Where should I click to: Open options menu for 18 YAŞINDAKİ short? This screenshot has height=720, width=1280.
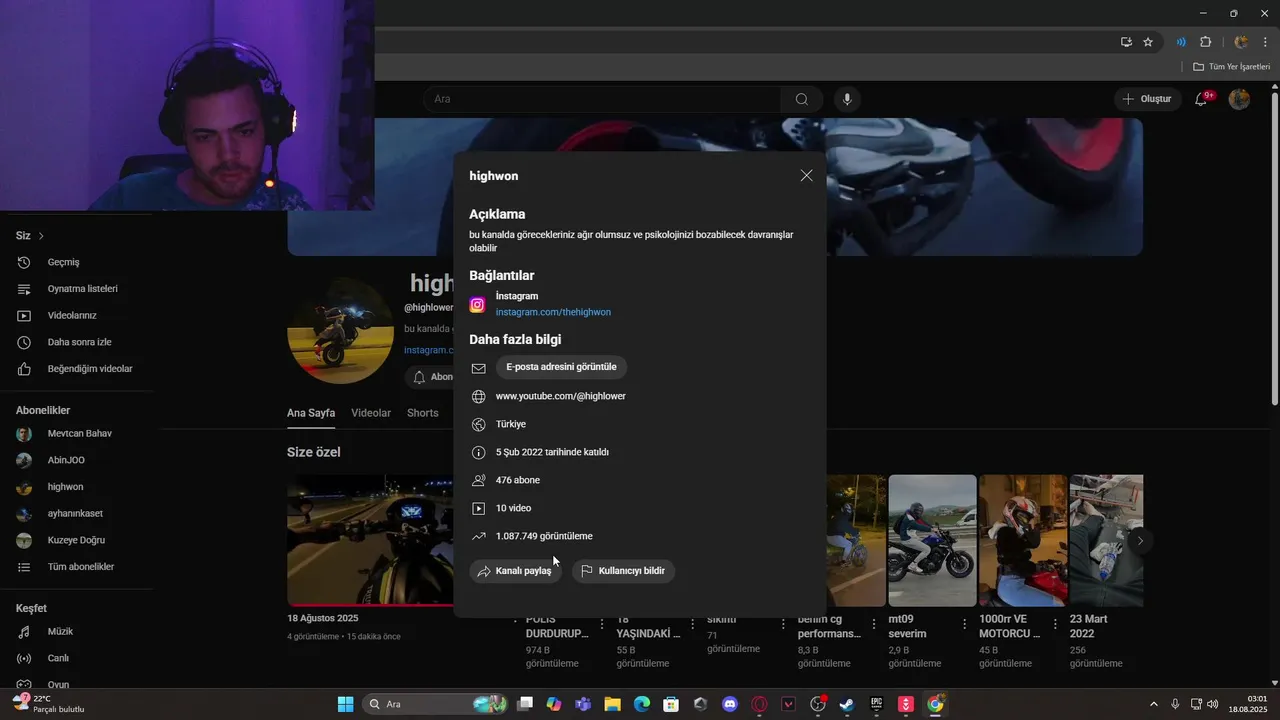coord(693,625)
